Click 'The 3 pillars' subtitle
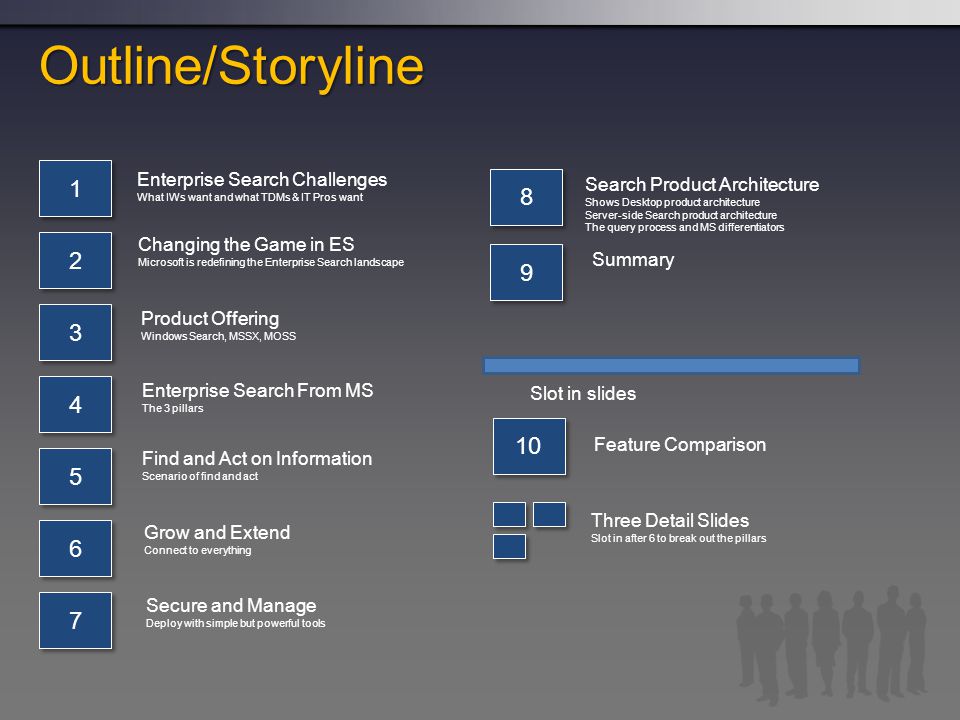This screenshot has width=960, height=720. 173,408
